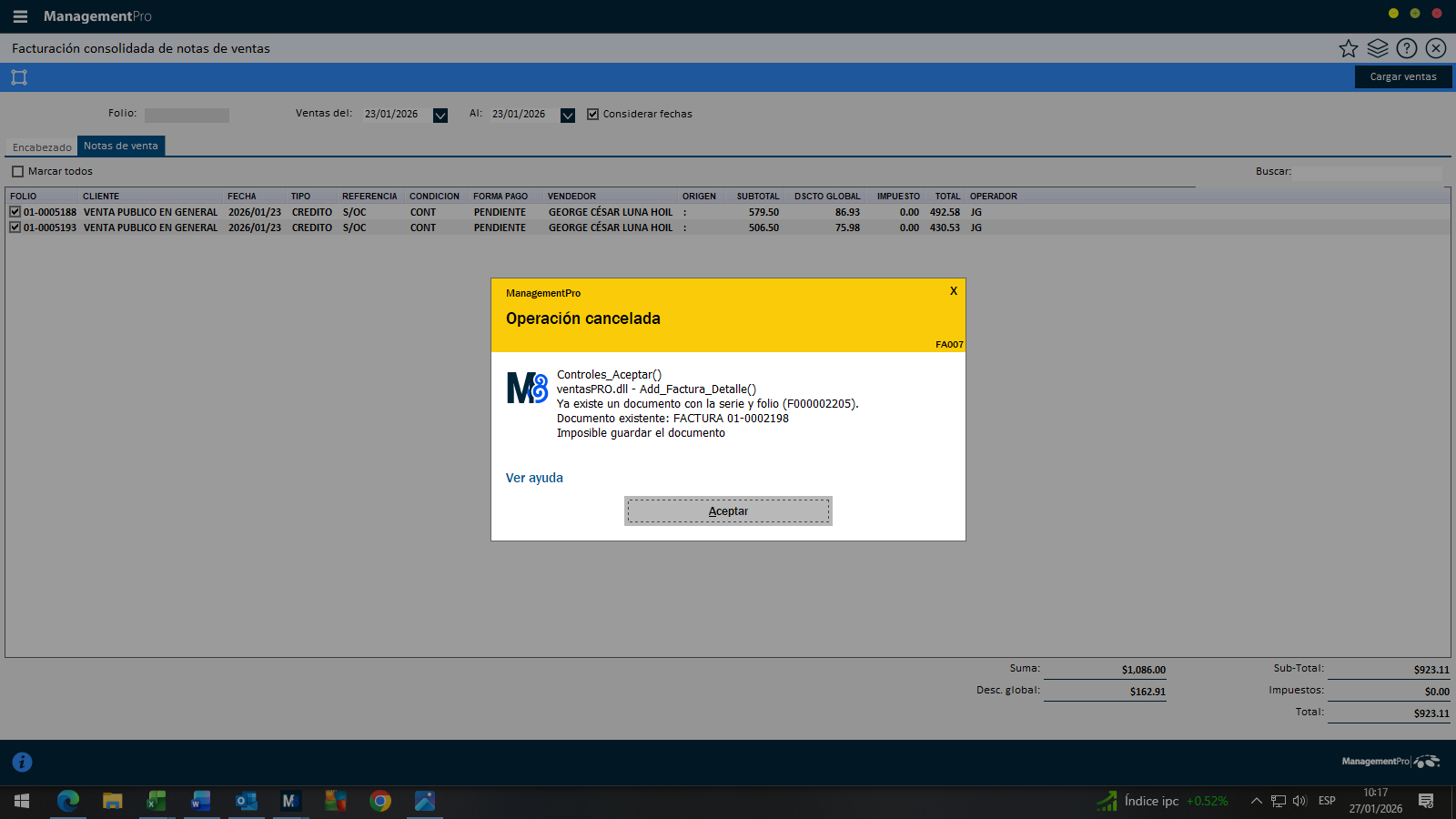
Task: Open Microsoft Edge from the taskbar
Action: (68, 801)
